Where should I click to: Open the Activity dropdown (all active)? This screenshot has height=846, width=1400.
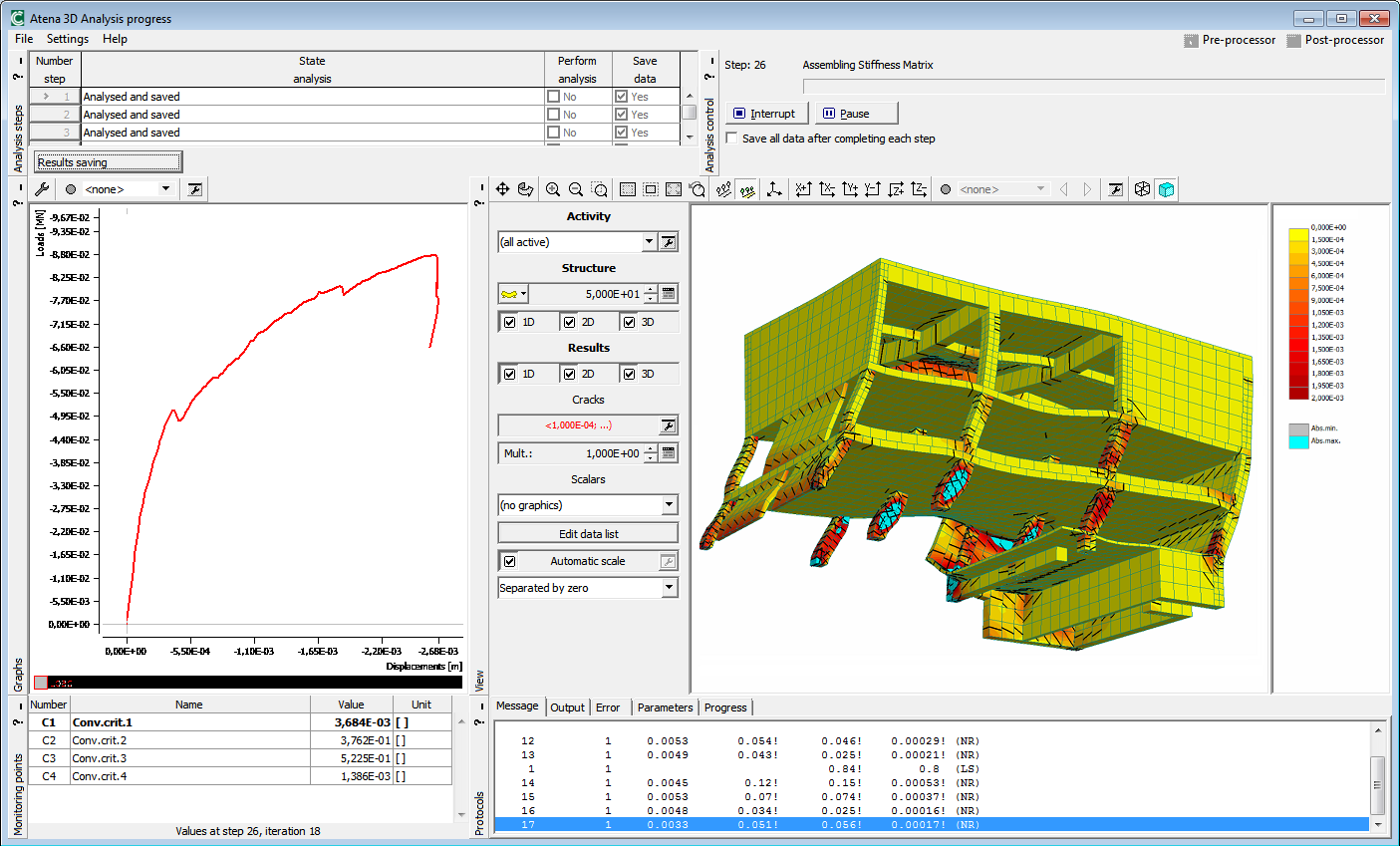click(x=649, y=242)
